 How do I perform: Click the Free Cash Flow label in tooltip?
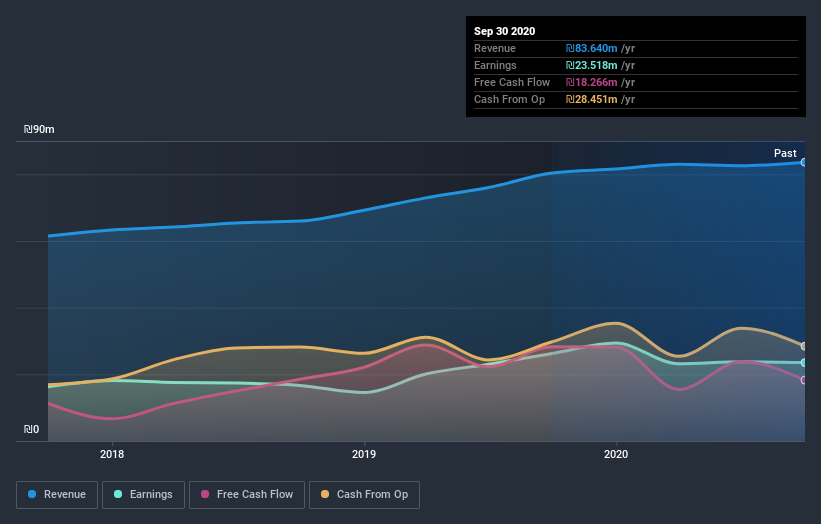pos(512,82)
